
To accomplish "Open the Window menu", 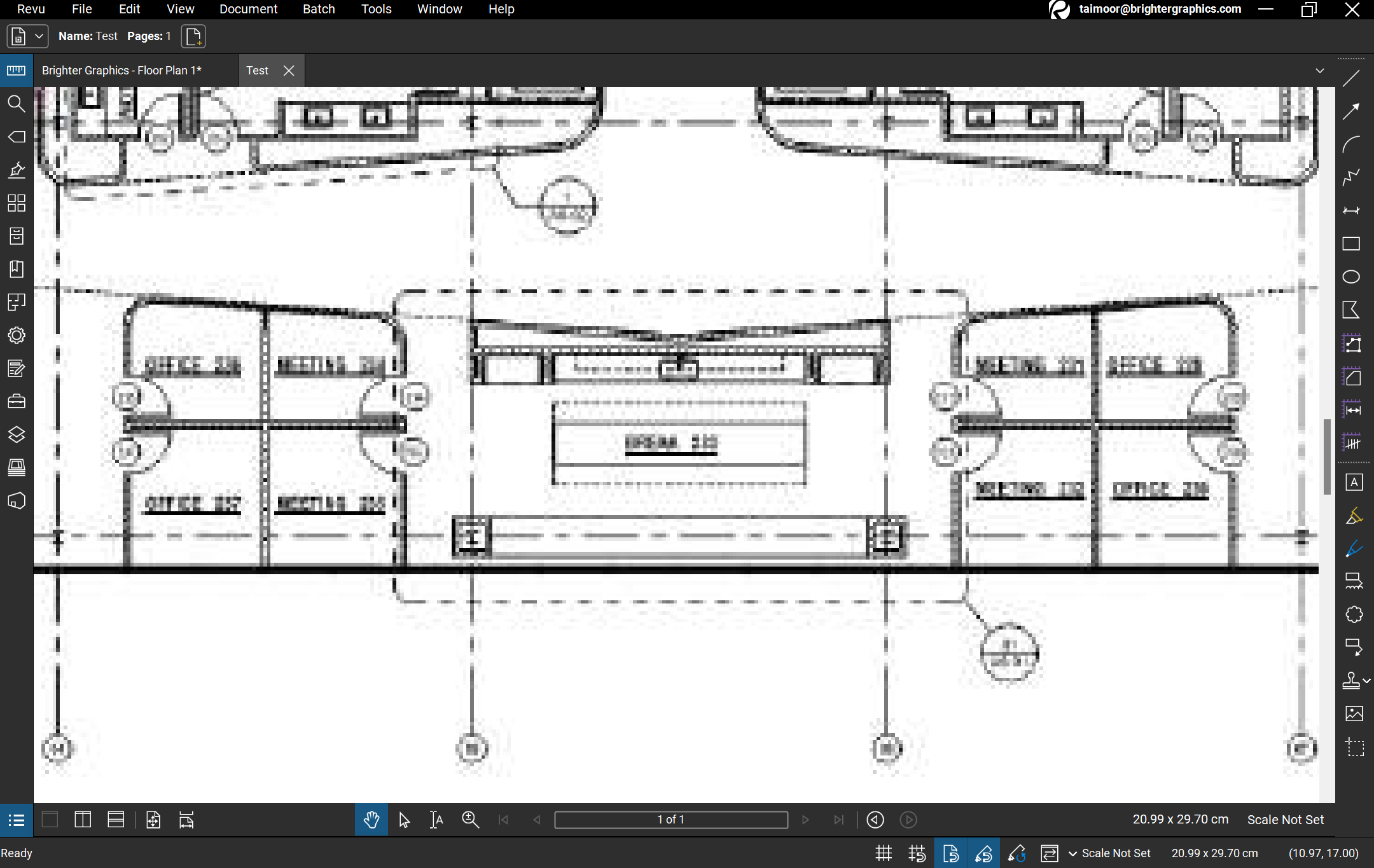I will [440, 9].
